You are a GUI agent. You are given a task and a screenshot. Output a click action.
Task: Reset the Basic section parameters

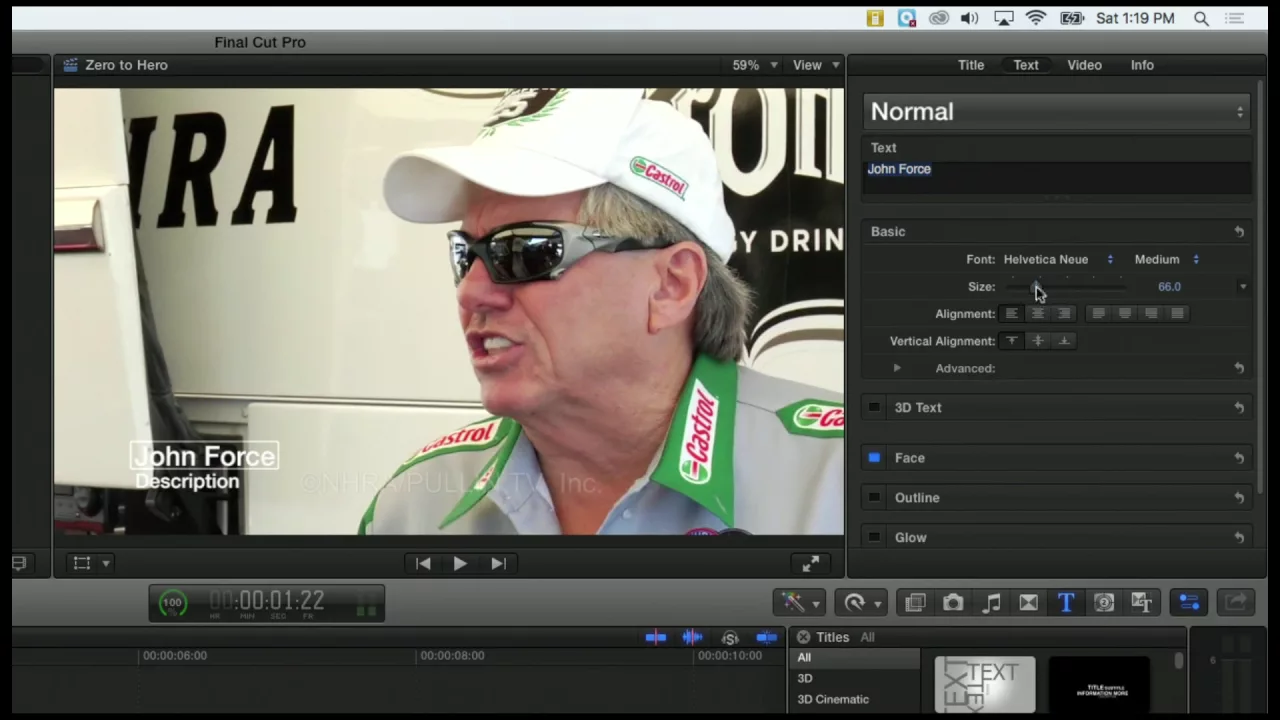[x=1239, y=232]
